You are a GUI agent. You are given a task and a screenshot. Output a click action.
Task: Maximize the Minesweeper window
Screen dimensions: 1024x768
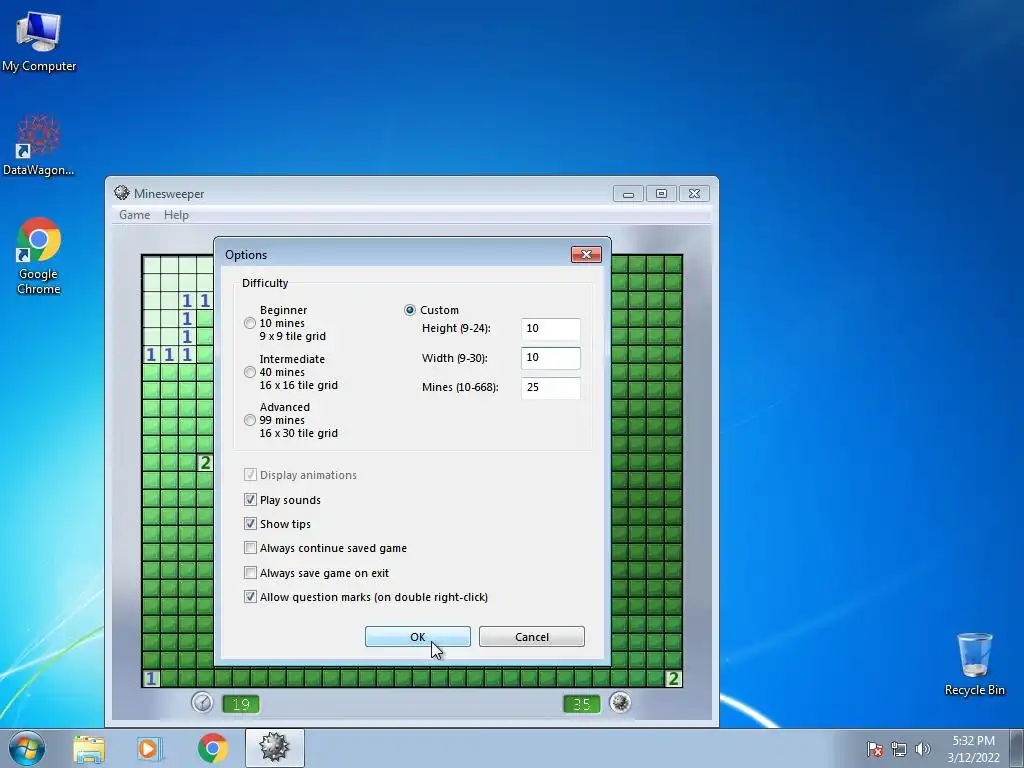tap(661, 194)
